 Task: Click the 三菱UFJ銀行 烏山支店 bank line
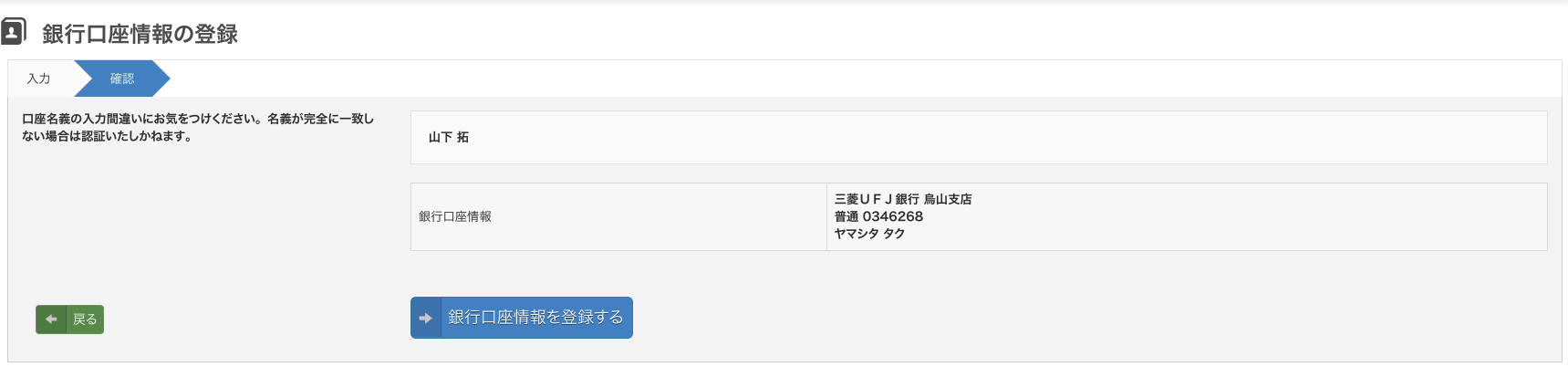pos(903,199)
